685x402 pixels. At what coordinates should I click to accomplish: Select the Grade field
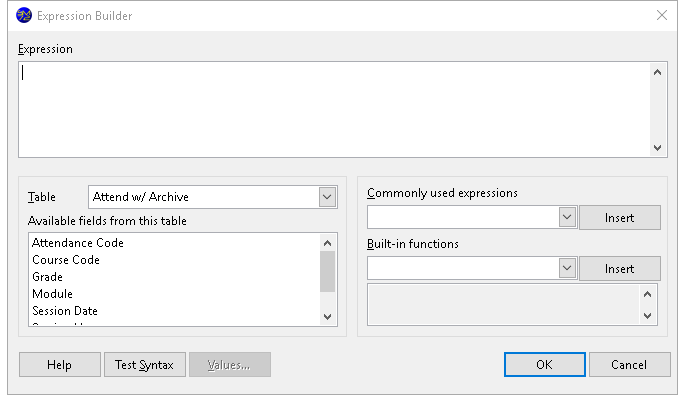[48, 277]
